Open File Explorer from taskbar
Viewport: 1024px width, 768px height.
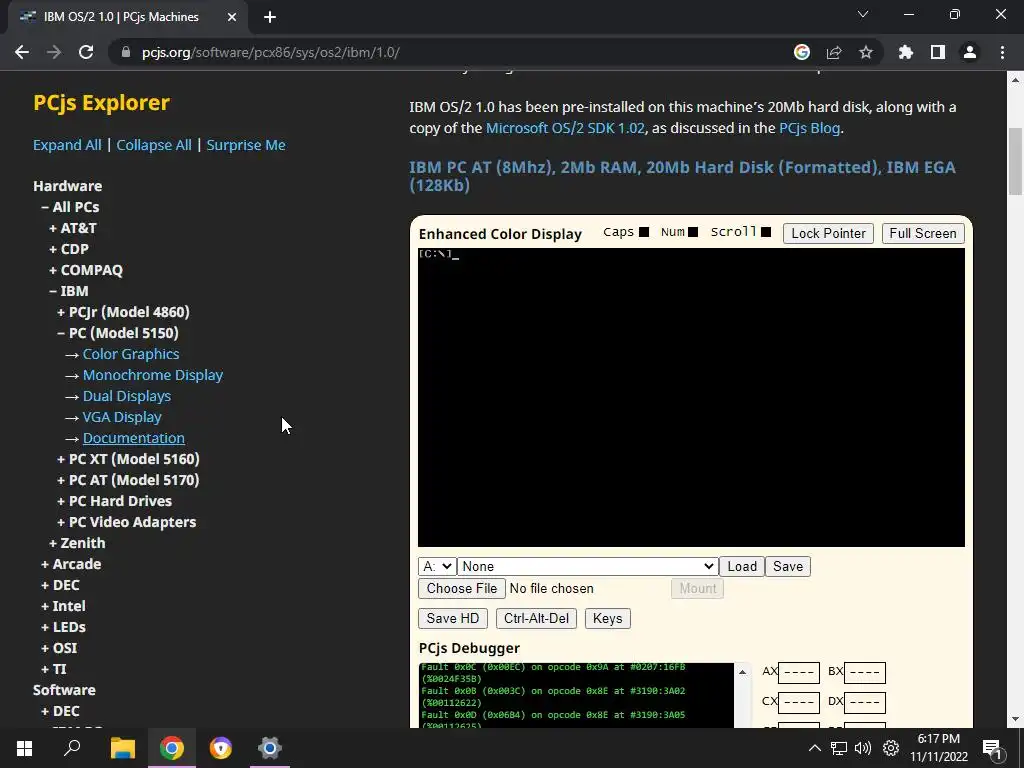tap(122, 748)
